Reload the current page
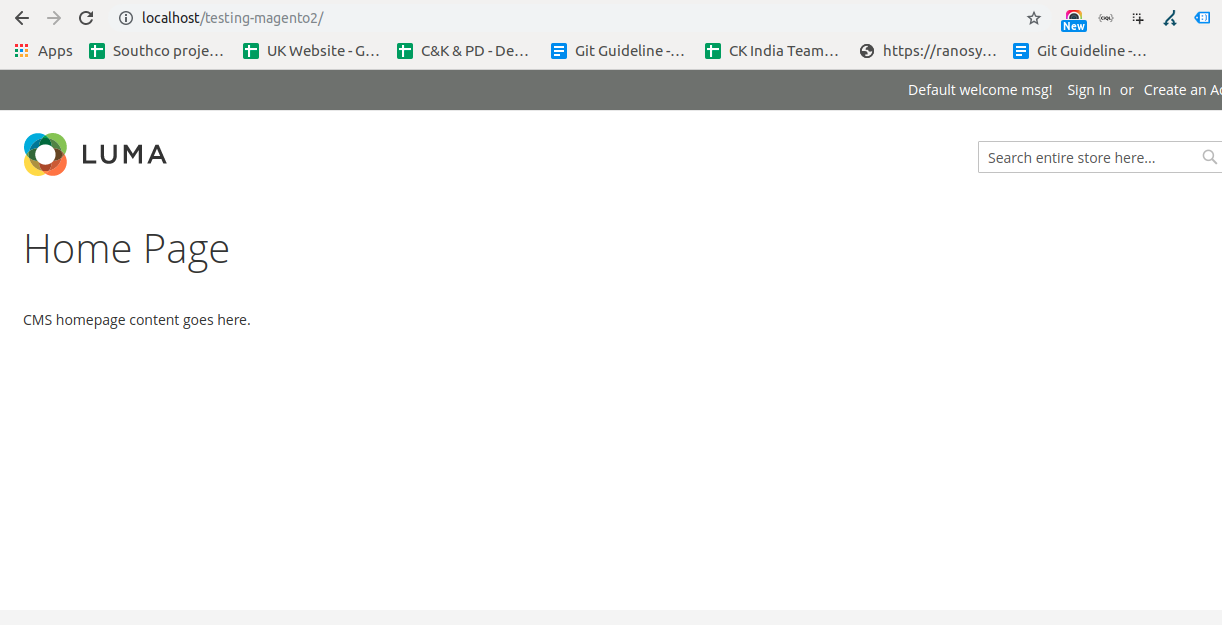 86,18
